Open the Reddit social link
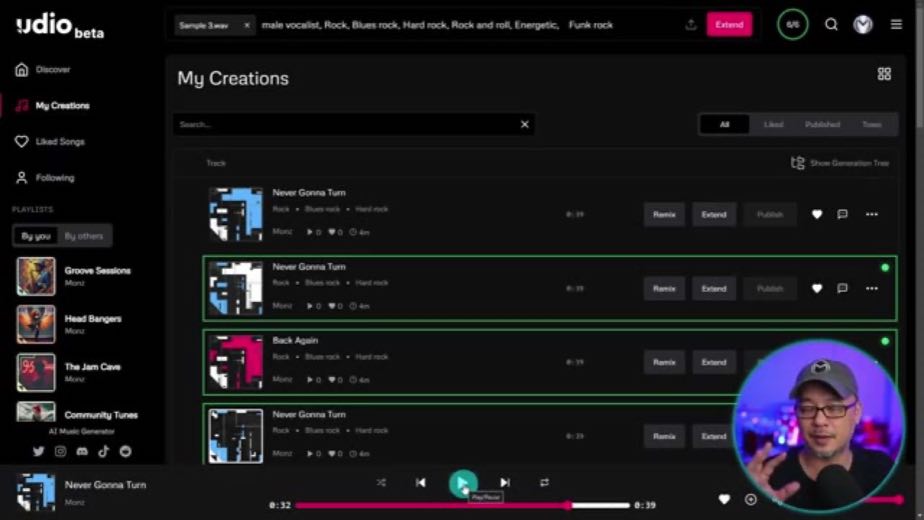The width and height of the screenshot is (924, 520). coord(126,452)
